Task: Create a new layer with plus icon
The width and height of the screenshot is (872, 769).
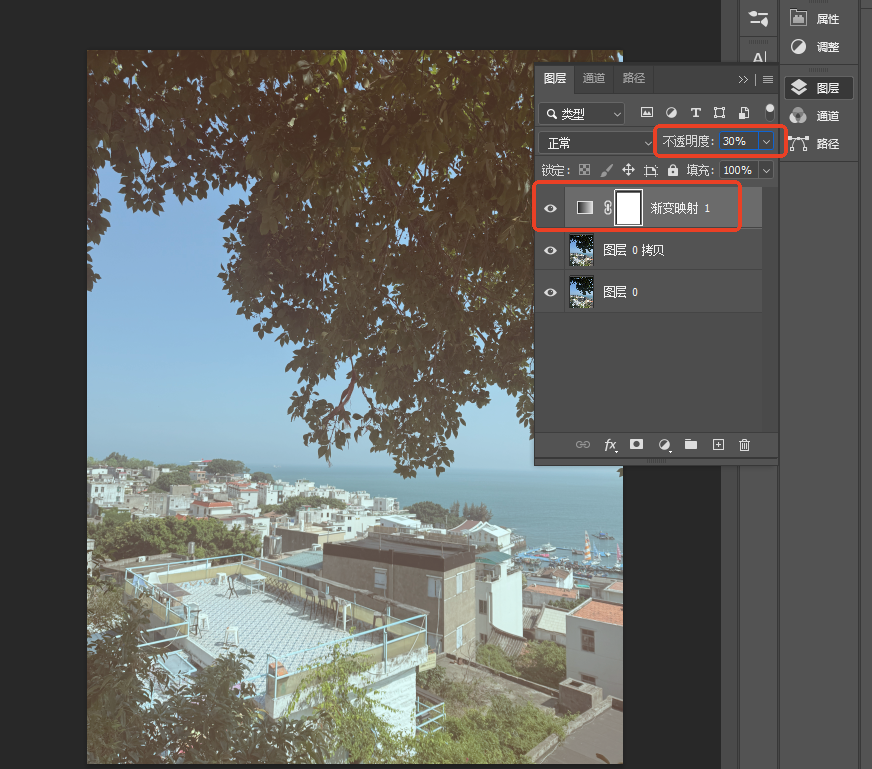Action: coord(718,445)
